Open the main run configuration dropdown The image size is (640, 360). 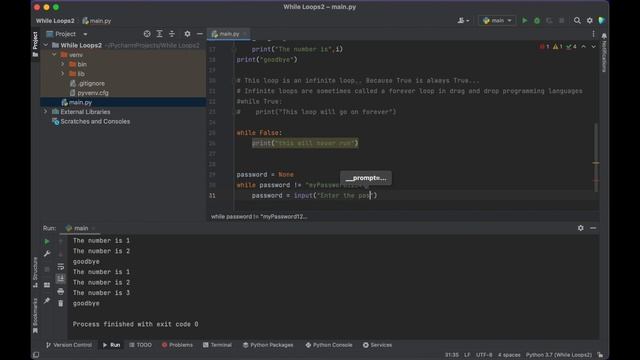pyautogui.click(x=497, y=20)
